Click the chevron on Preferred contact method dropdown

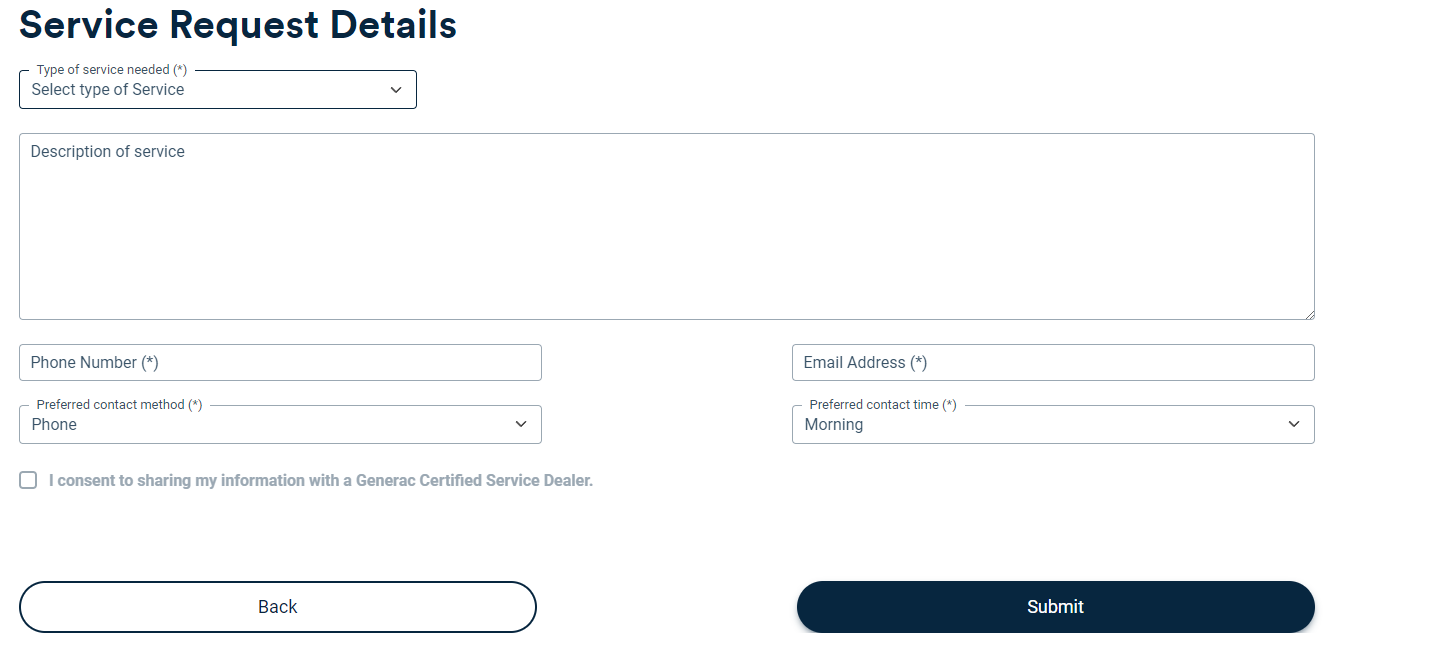point(520,424)
